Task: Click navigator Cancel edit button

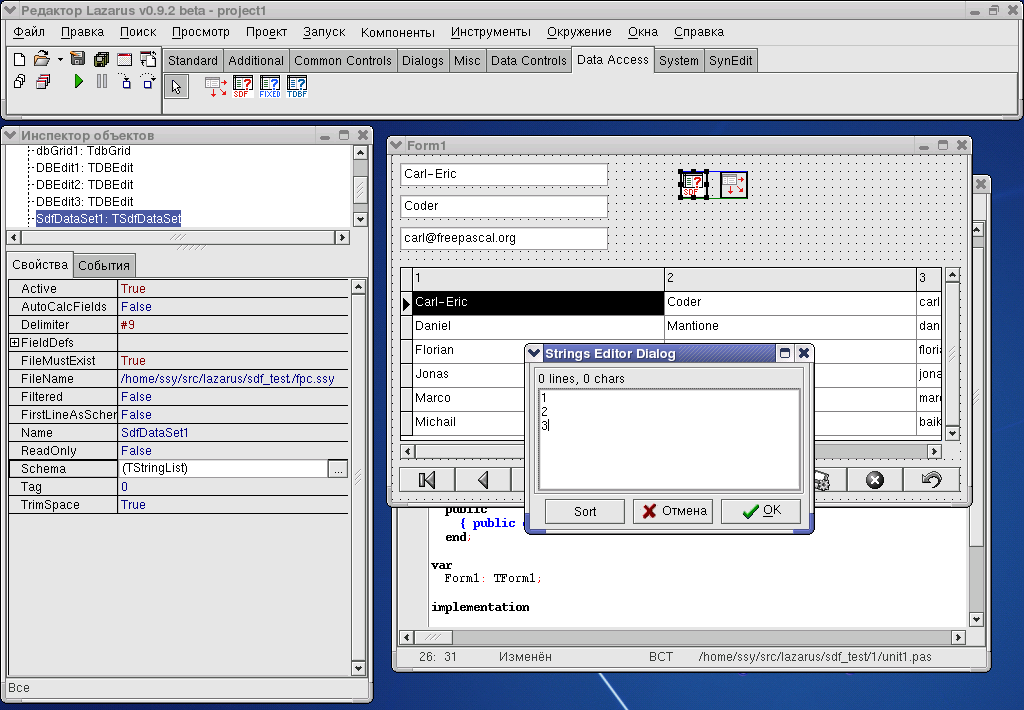Action: tap(875, 480)
